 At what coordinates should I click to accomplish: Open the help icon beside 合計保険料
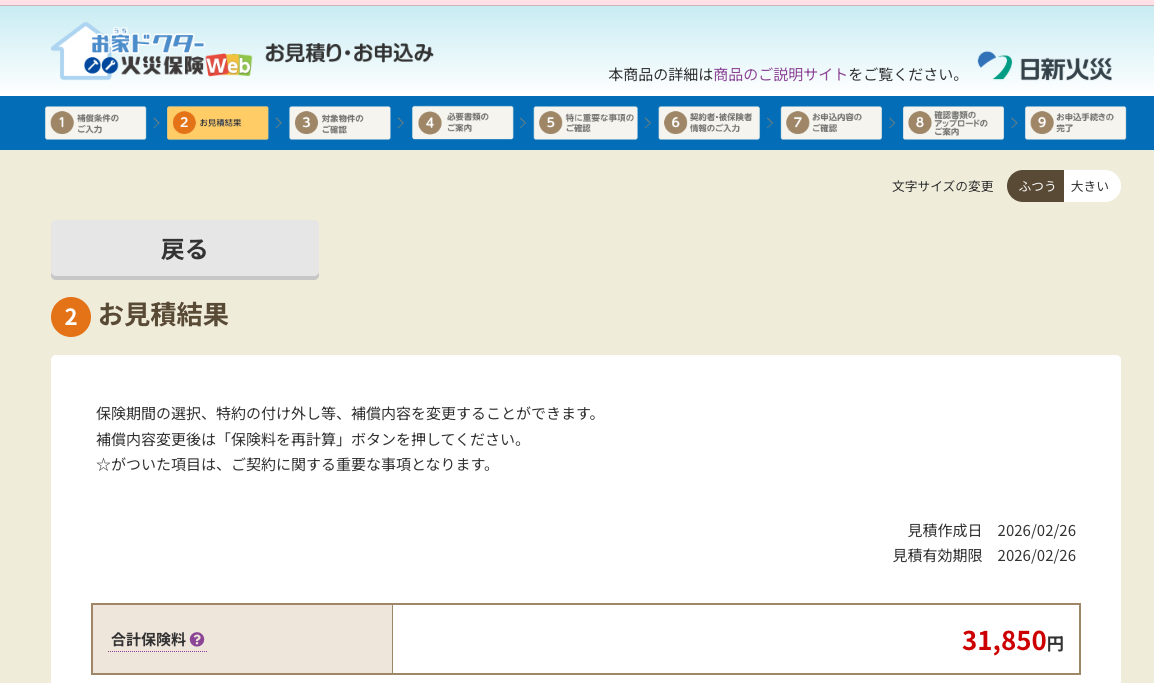pyautogui.click(x=197, y=640)
